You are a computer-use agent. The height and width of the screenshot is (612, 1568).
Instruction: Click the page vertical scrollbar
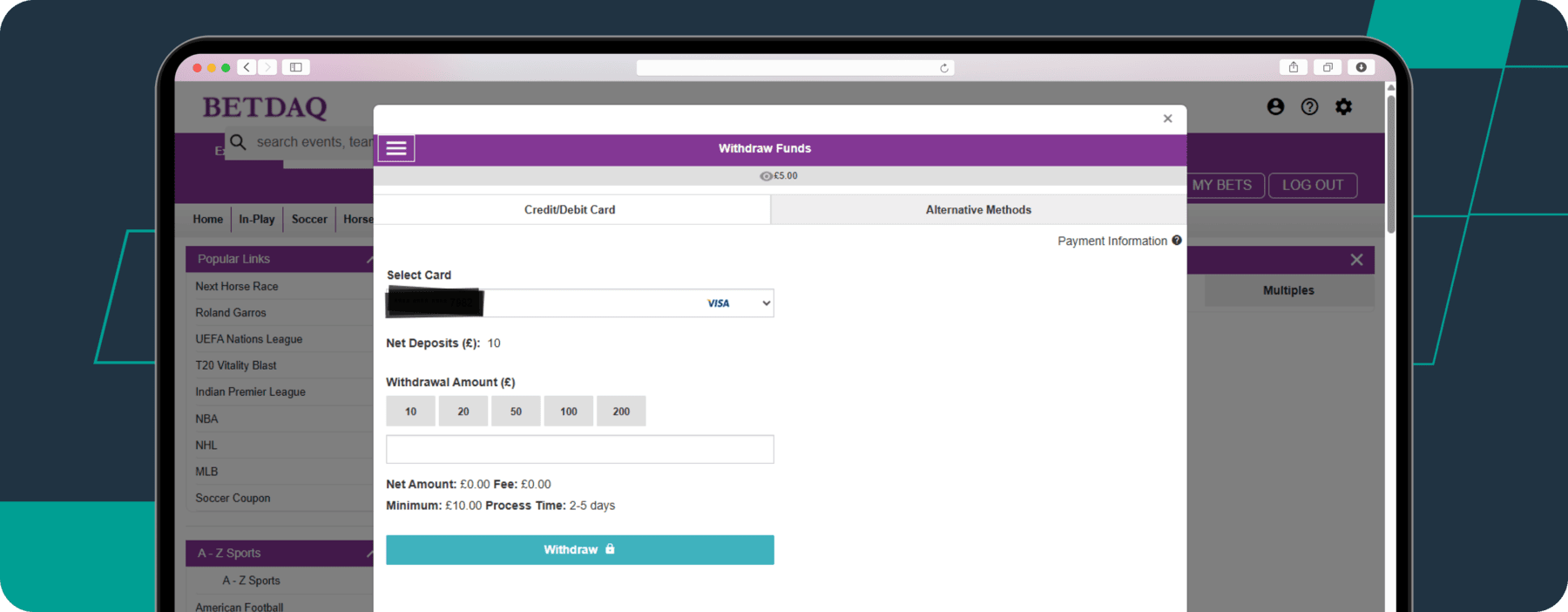1391,163
